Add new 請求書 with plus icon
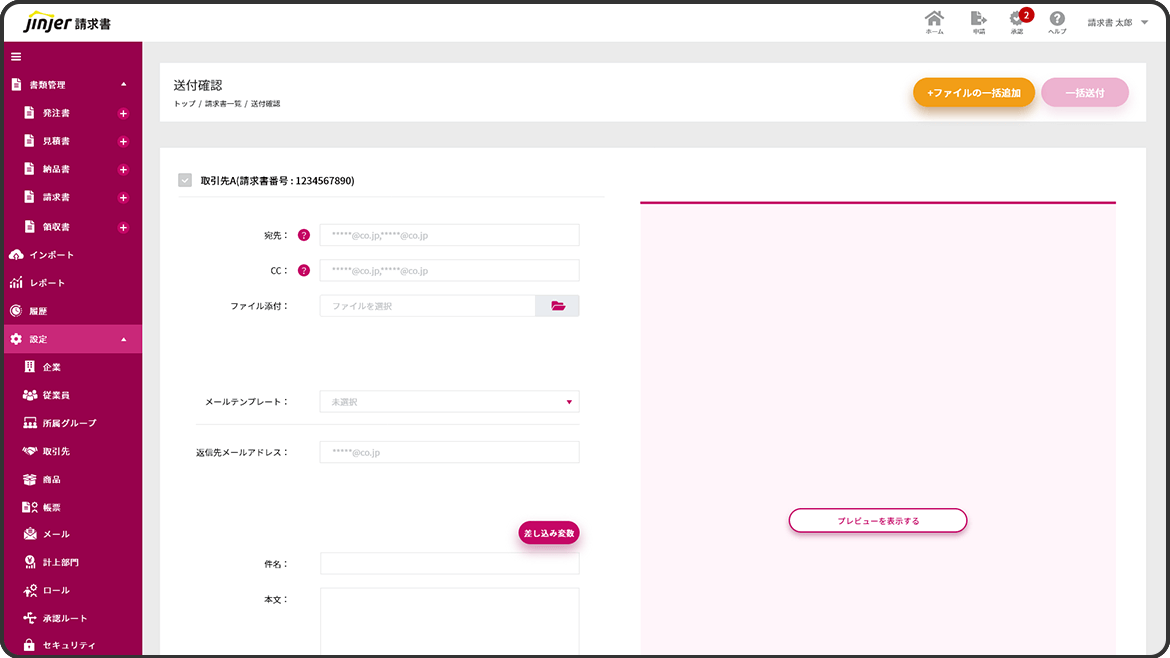 tap(123, 198)
